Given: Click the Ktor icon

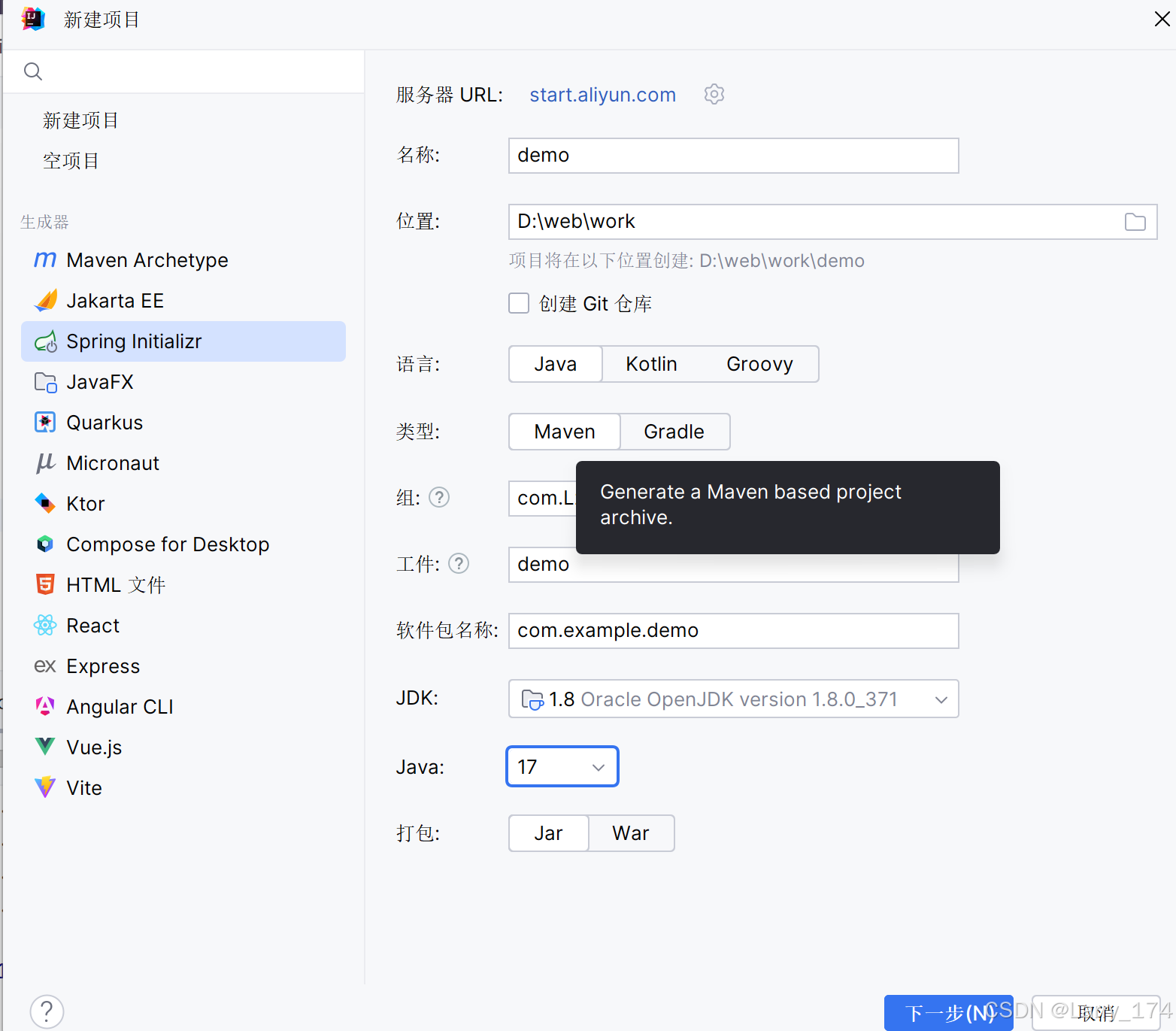Looking at the screenshot, I should click(x=45, y=504).
